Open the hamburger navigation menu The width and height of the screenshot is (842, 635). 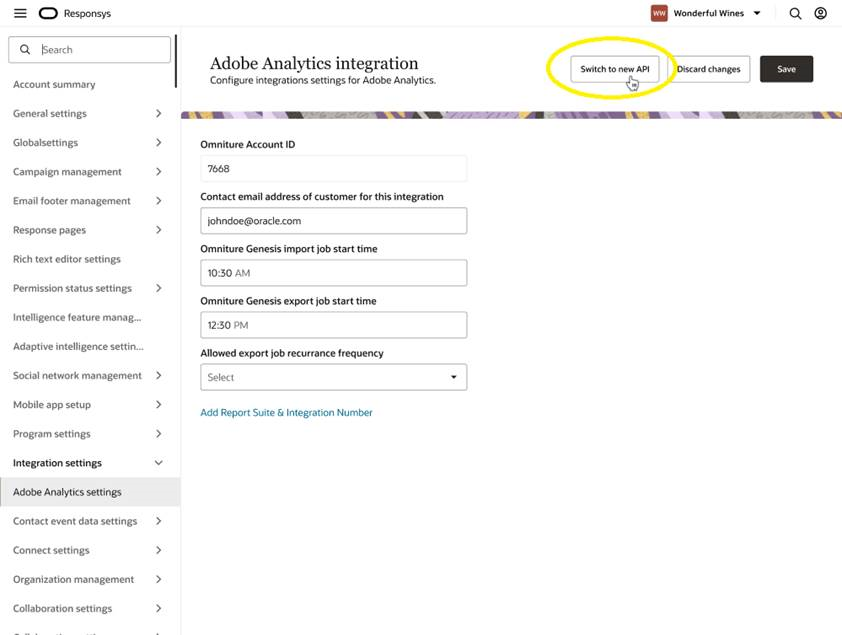pyautogui.click(x=20, y=13)
